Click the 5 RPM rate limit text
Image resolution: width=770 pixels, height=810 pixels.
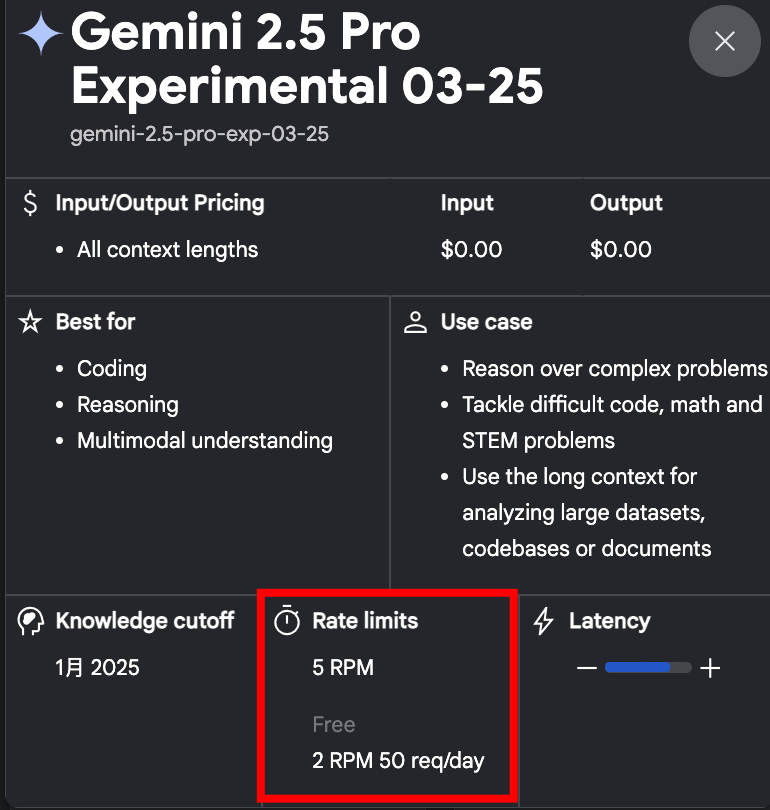343,667
